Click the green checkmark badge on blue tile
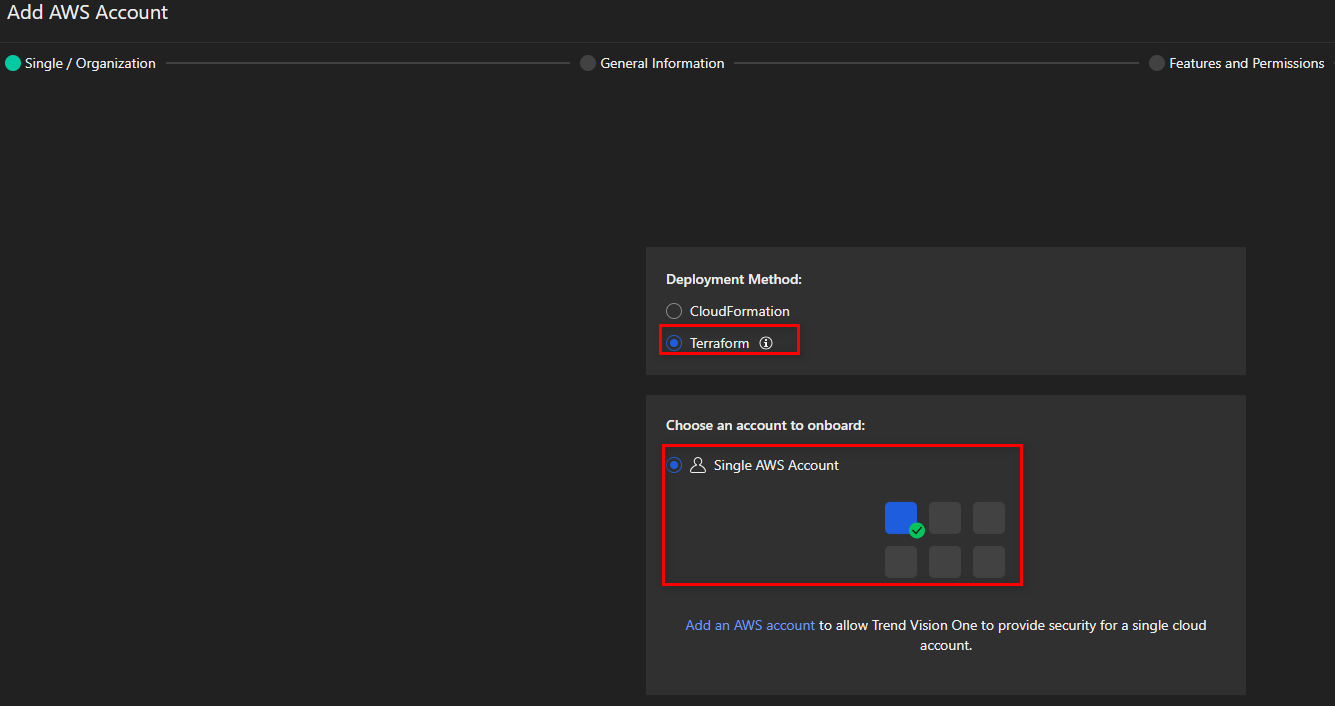1335x706 pixels. click(x=917, y=531)
